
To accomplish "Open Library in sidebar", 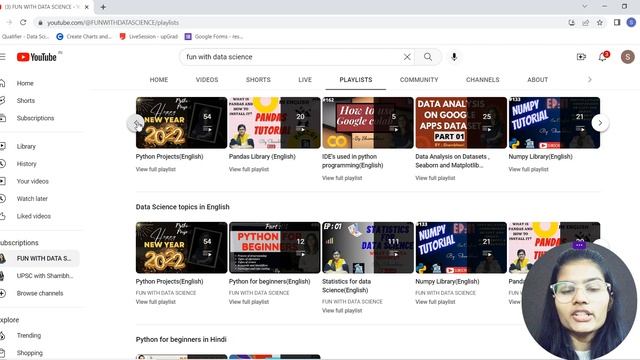I will pos(26,146).
